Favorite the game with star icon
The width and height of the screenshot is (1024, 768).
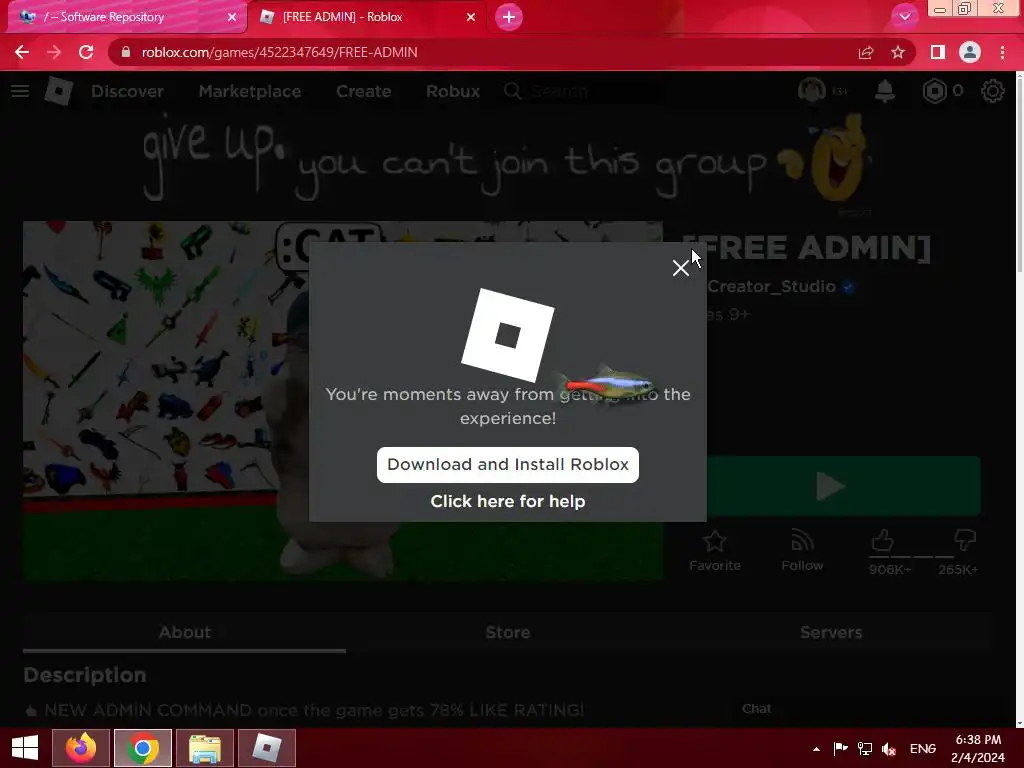[x=714, y=551]
